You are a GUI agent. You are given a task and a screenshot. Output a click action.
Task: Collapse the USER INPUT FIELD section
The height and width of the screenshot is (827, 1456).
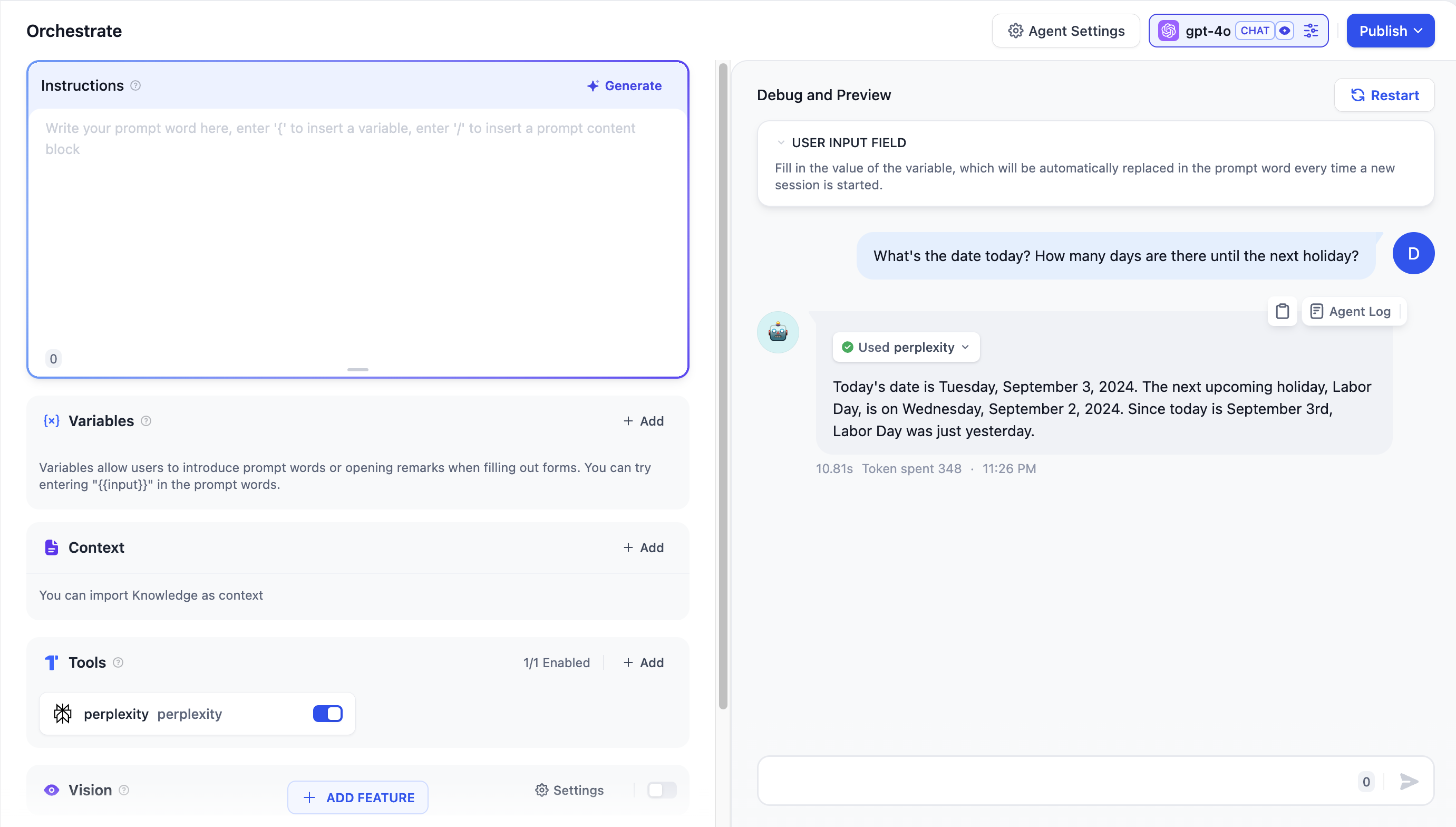click(781, 142)
